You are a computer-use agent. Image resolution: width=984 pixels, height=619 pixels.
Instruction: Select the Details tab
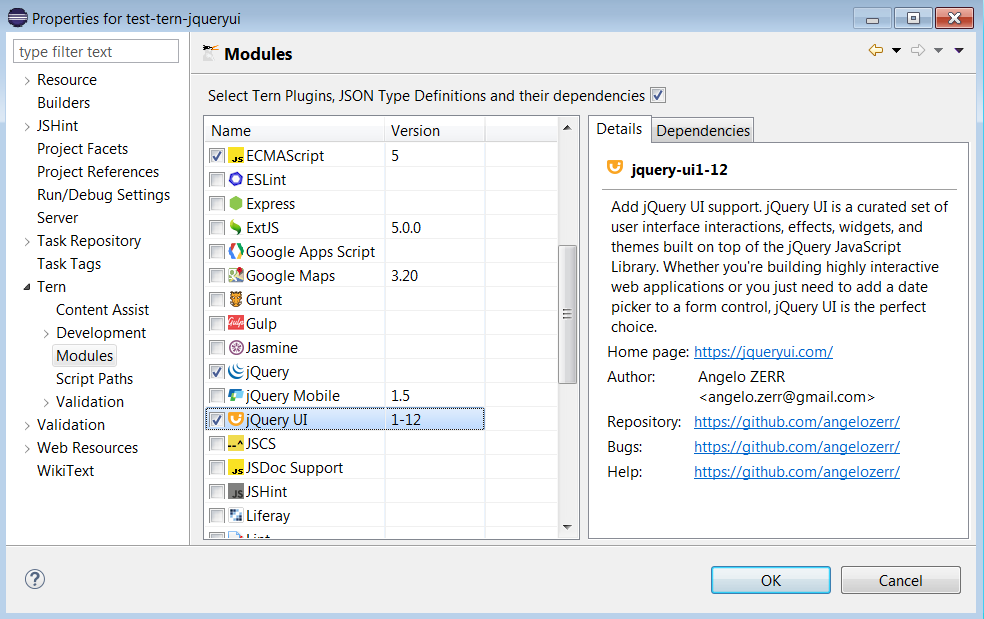point(620,129)
